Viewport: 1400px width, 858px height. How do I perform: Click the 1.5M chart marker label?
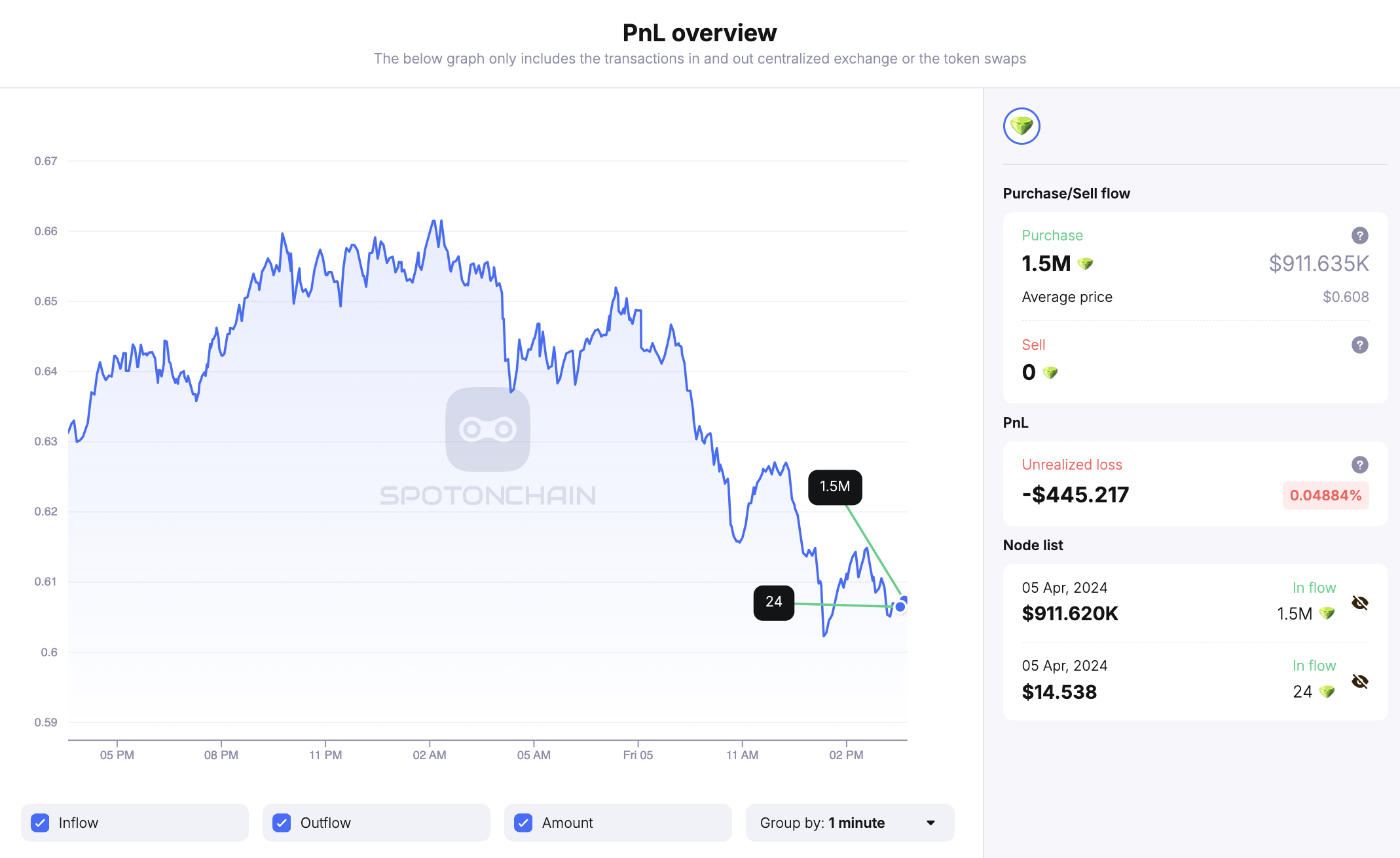pyautogui.click(x=835, y=487)
